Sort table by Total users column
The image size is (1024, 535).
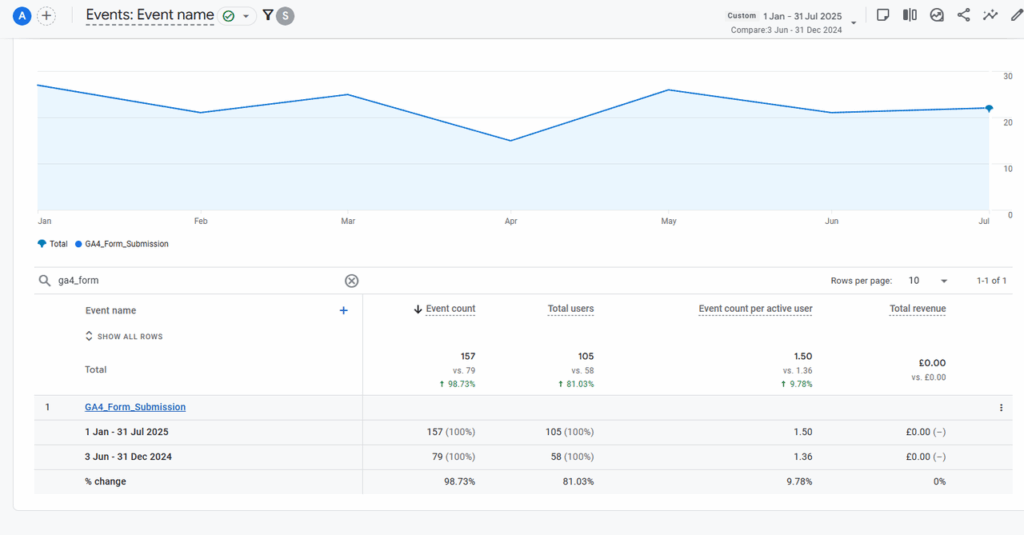(570, 309)
